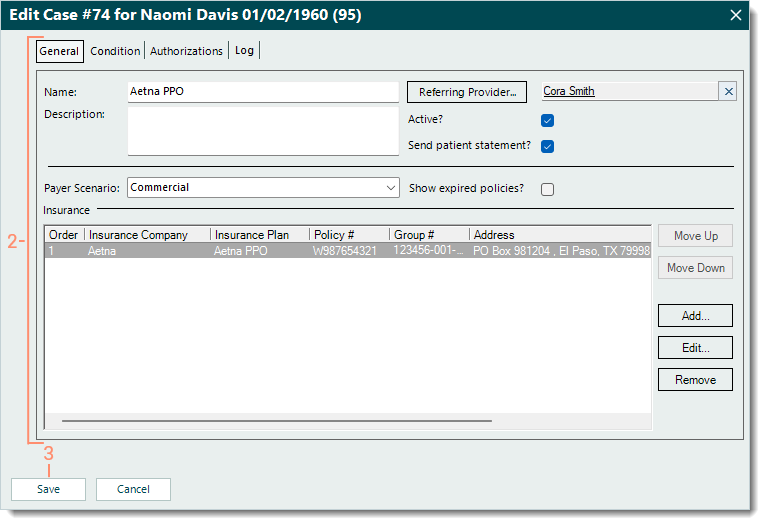Click the insurance list horizontal scrollbar
Viewport: 765px width, 525px height.
[277, 421]
